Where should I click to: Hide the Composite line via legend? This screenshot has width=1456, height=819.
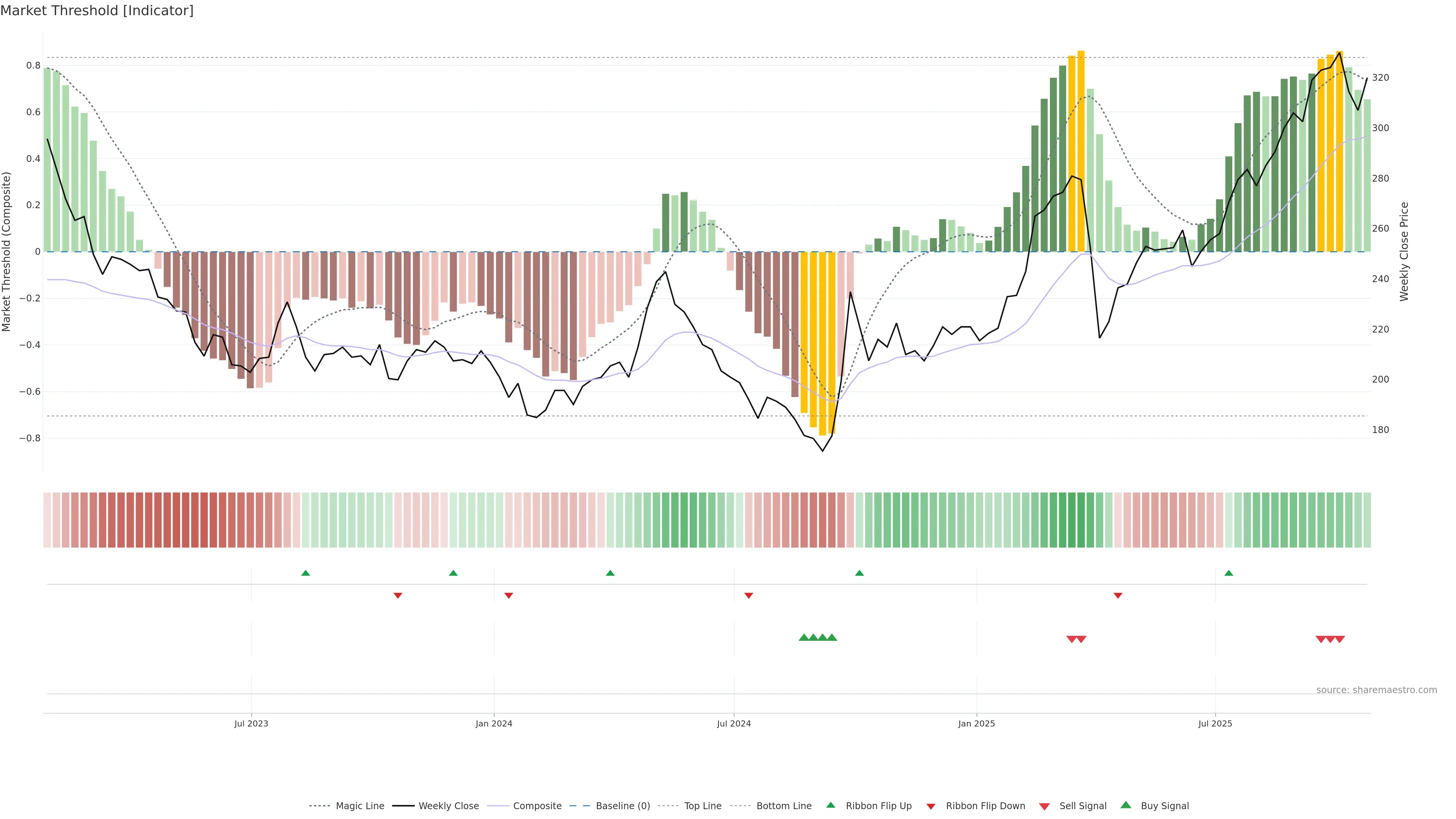(537, 805)
